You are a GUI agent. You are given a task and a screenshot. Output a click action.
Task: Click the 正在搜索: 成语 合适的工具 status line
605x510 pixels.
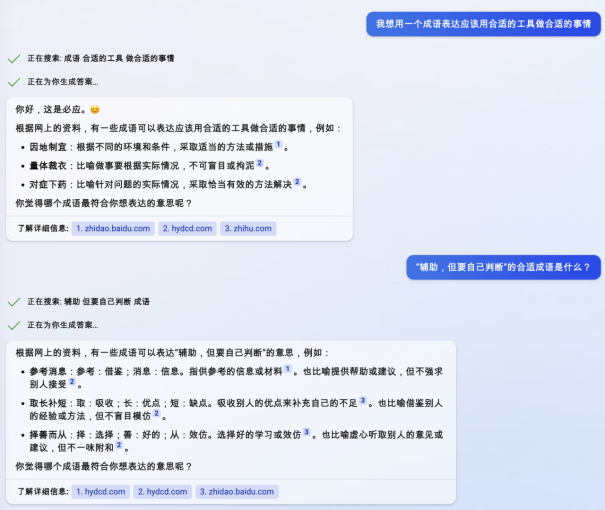point(101,59)
